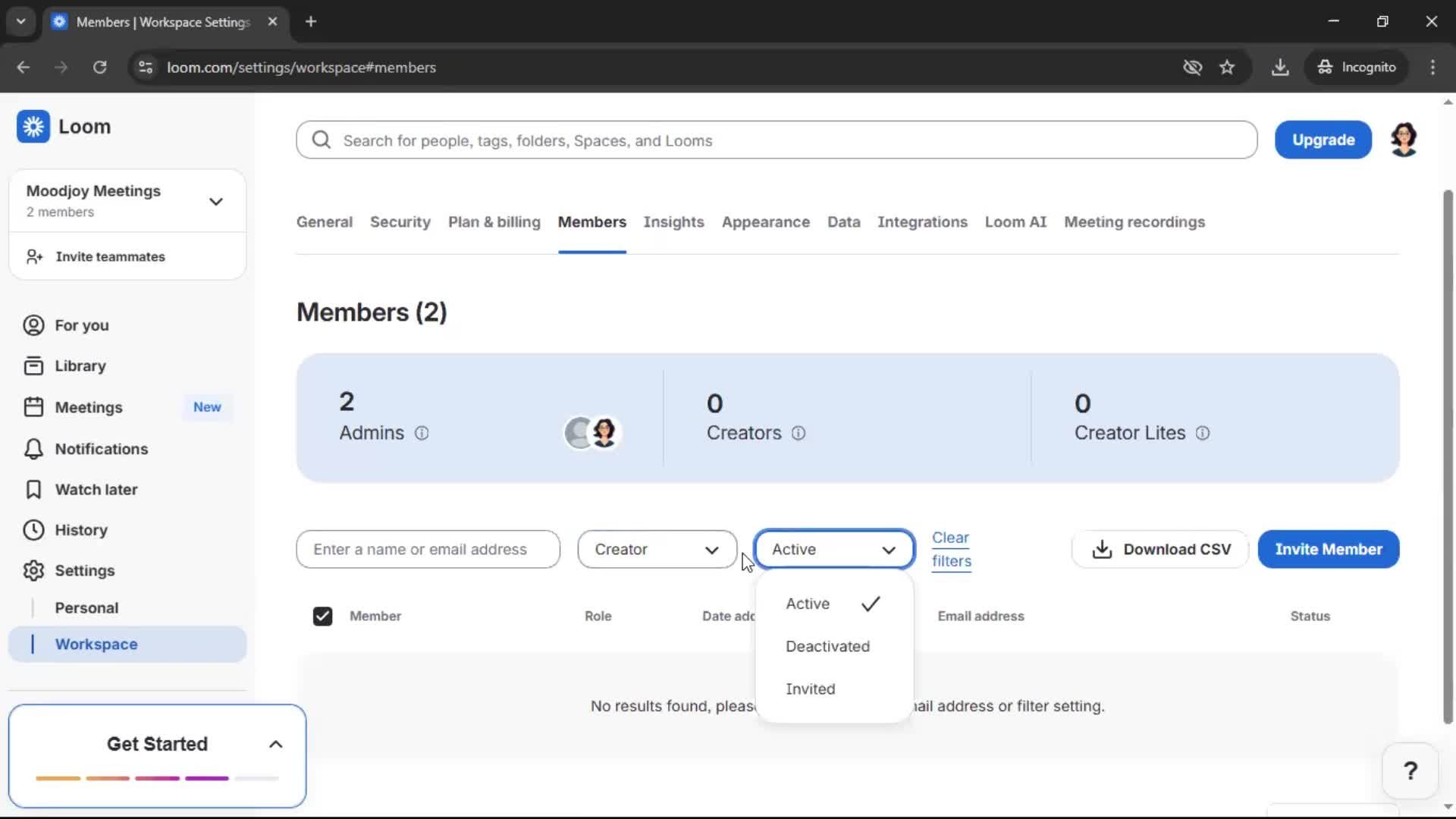Click the Download CSV button
Screen dimensions: 1456x819
click(1160, 550)
